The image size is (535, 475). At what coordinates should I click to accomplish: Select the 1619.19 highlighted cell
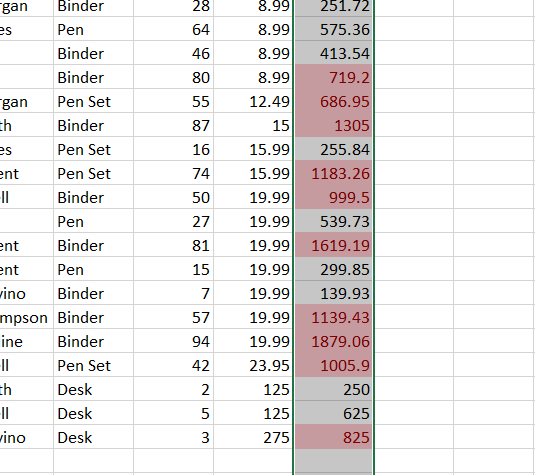[333, 245]
